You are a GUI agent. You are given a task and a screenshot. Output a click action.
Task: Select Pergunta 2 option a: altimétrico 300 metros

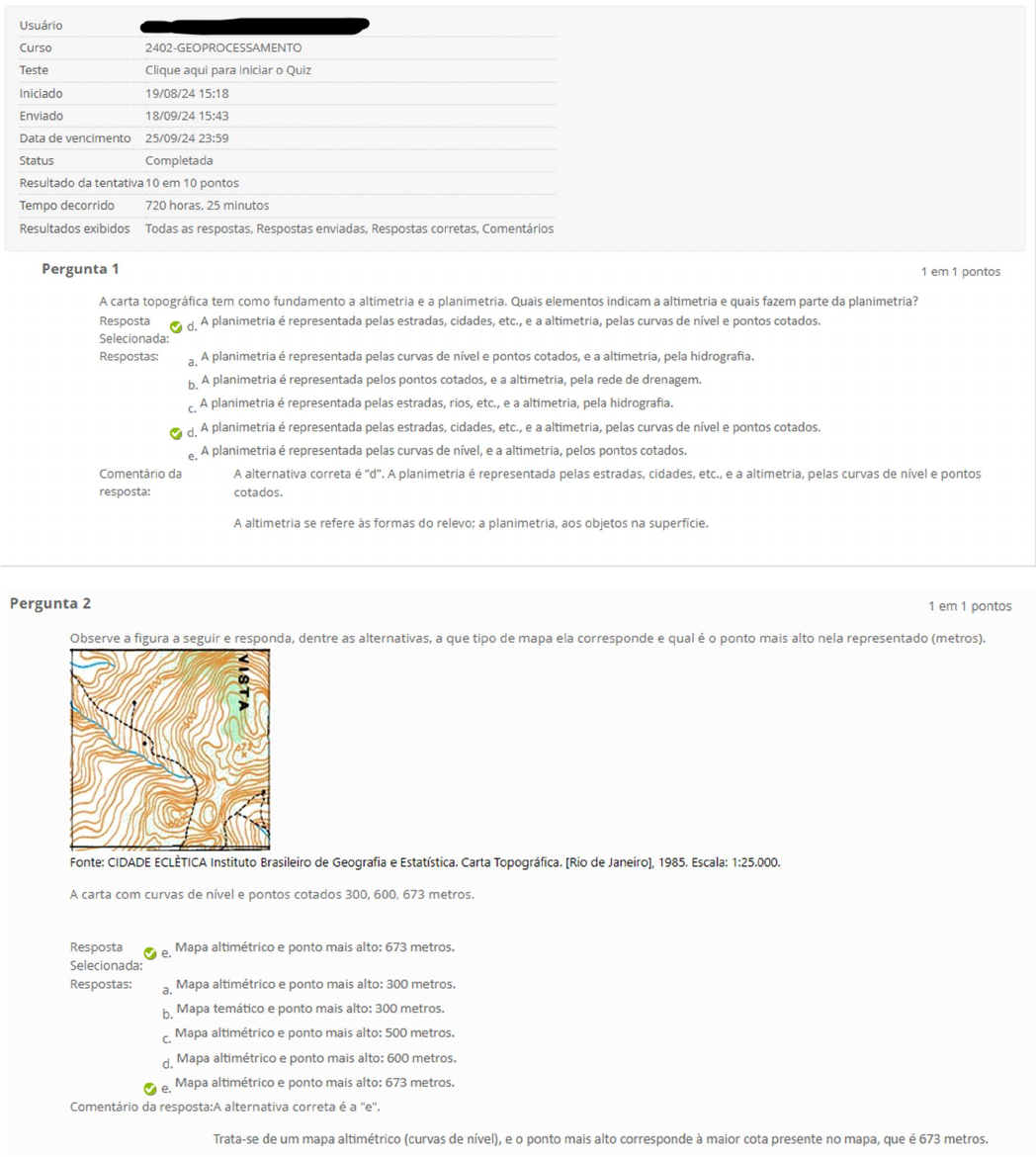[314, 984]
